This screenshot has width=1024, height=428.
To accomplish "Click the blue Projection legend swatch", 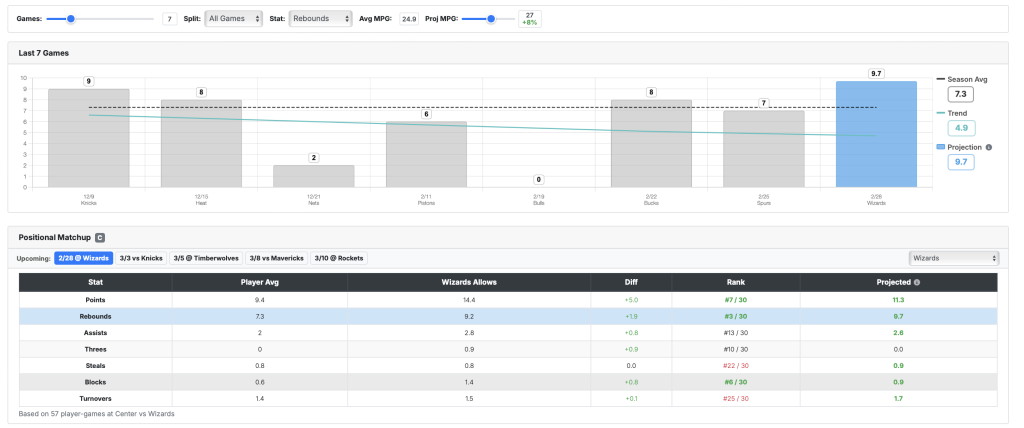I will 939,147.
